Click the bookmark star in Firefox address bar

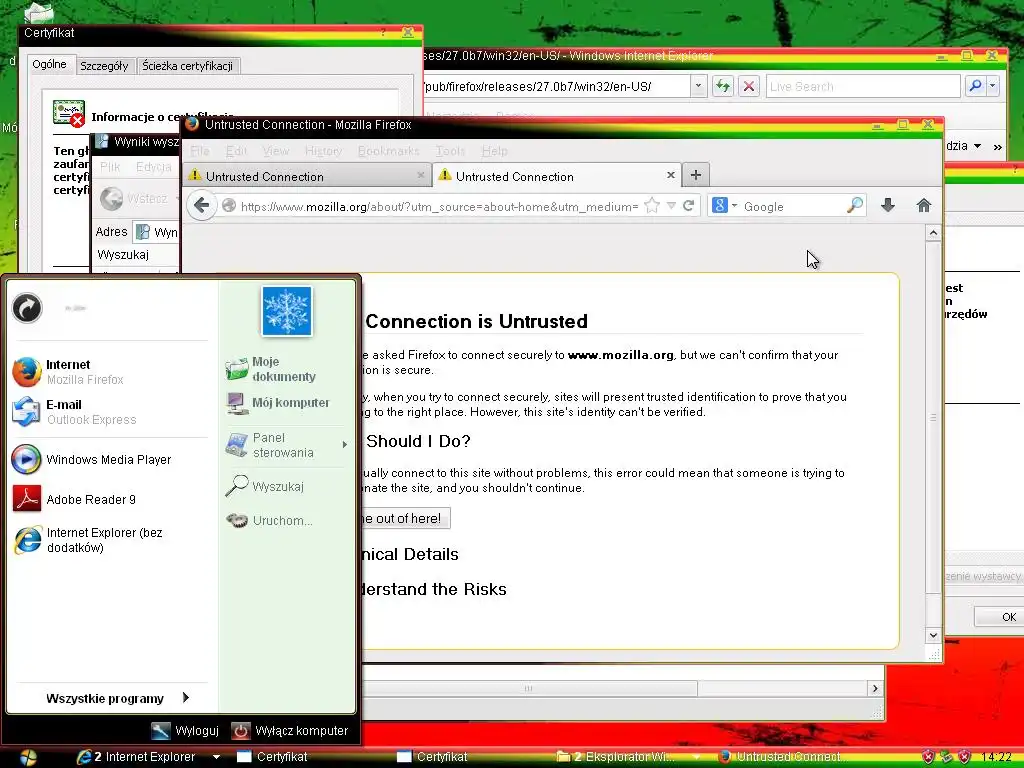[652, 206]
